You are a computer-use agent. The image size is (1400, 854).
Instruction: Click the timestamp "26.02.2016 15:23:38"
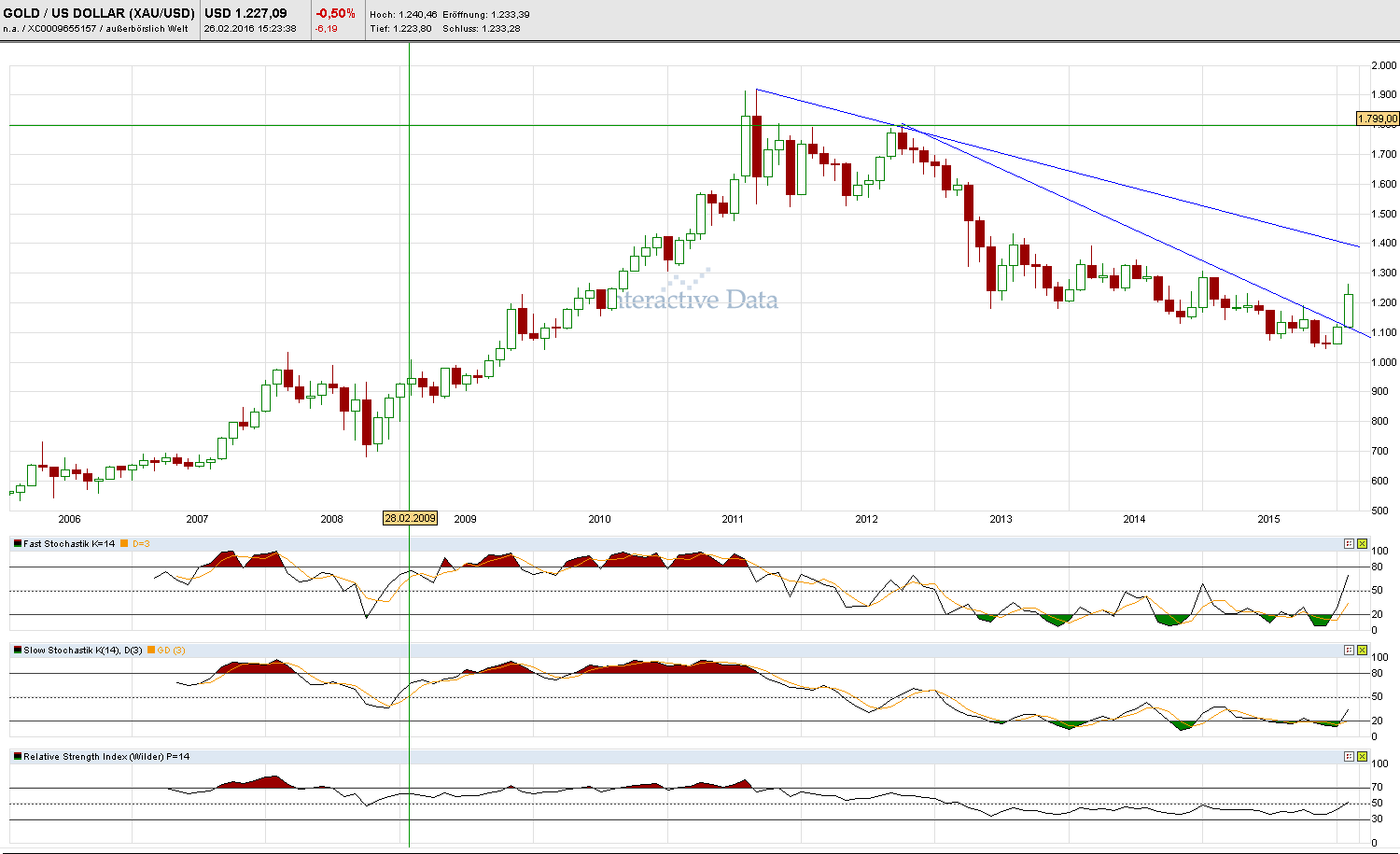point(250,28)
